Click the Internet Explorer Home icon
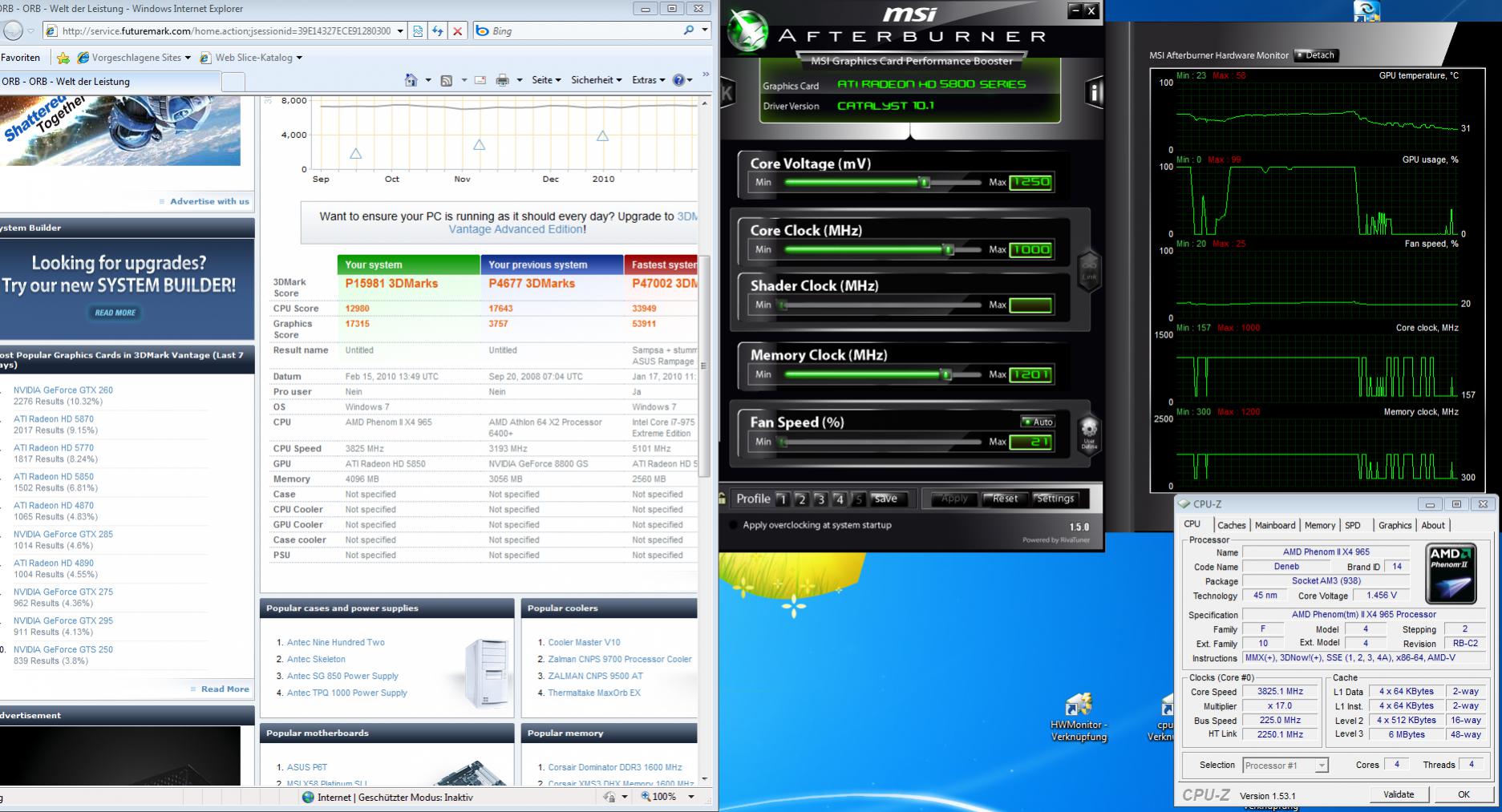The height and width of the screenshot is (812, 1502). tap(411, 80)
